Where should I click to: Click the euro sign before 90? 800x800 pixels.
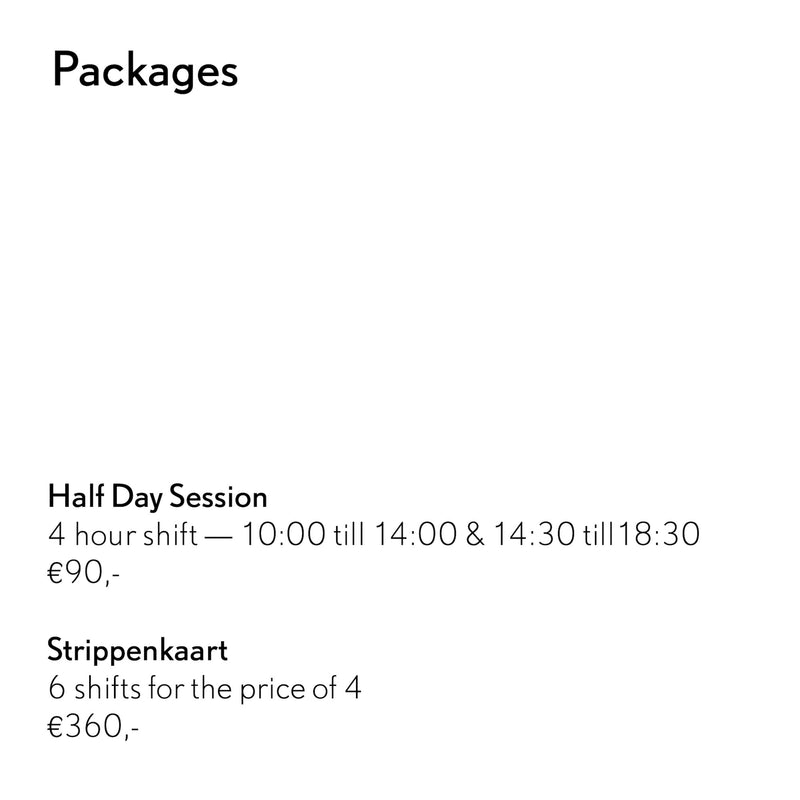[57, 574]
